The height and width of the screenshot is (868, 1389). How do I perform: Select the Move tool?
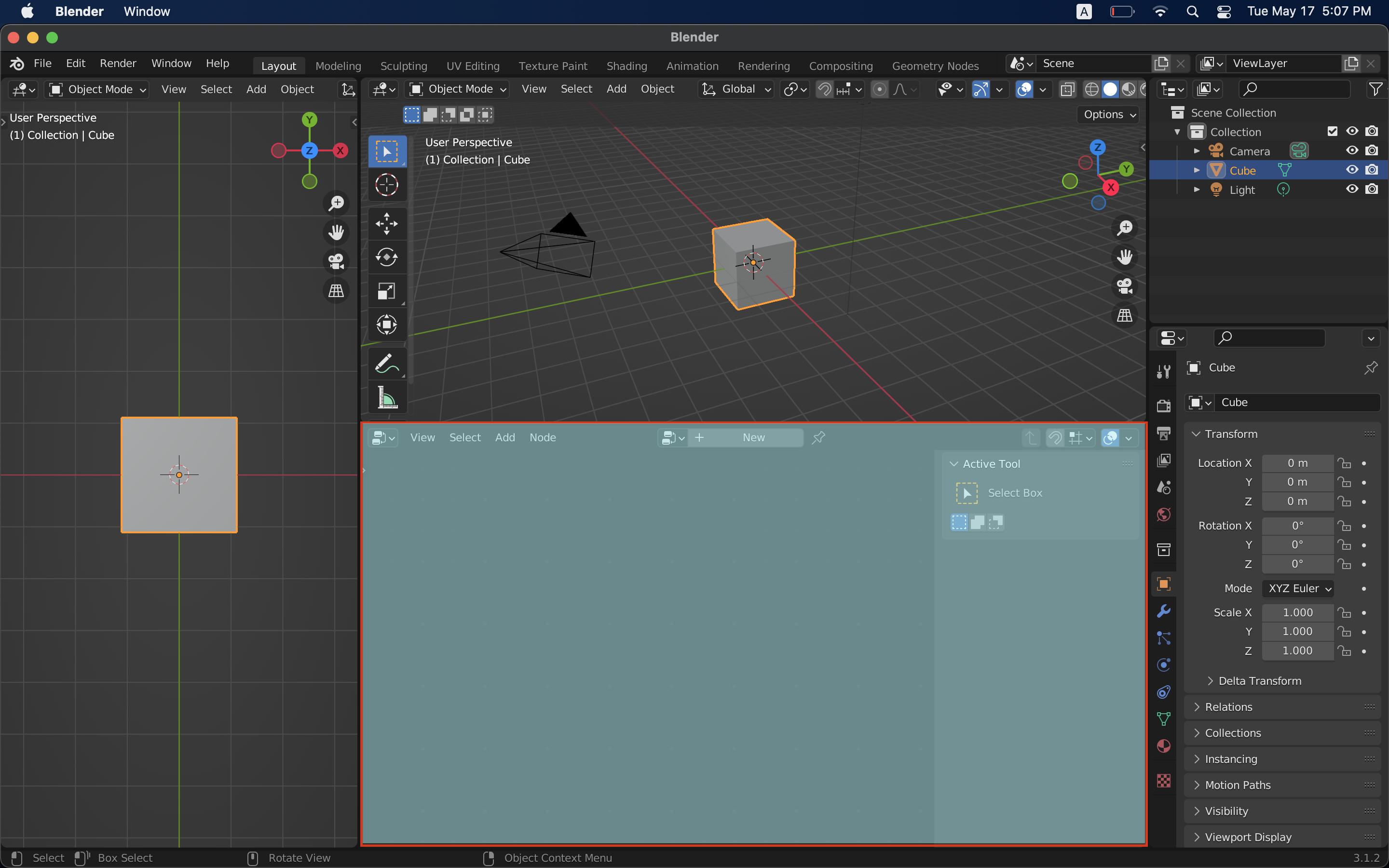[386, 224]
